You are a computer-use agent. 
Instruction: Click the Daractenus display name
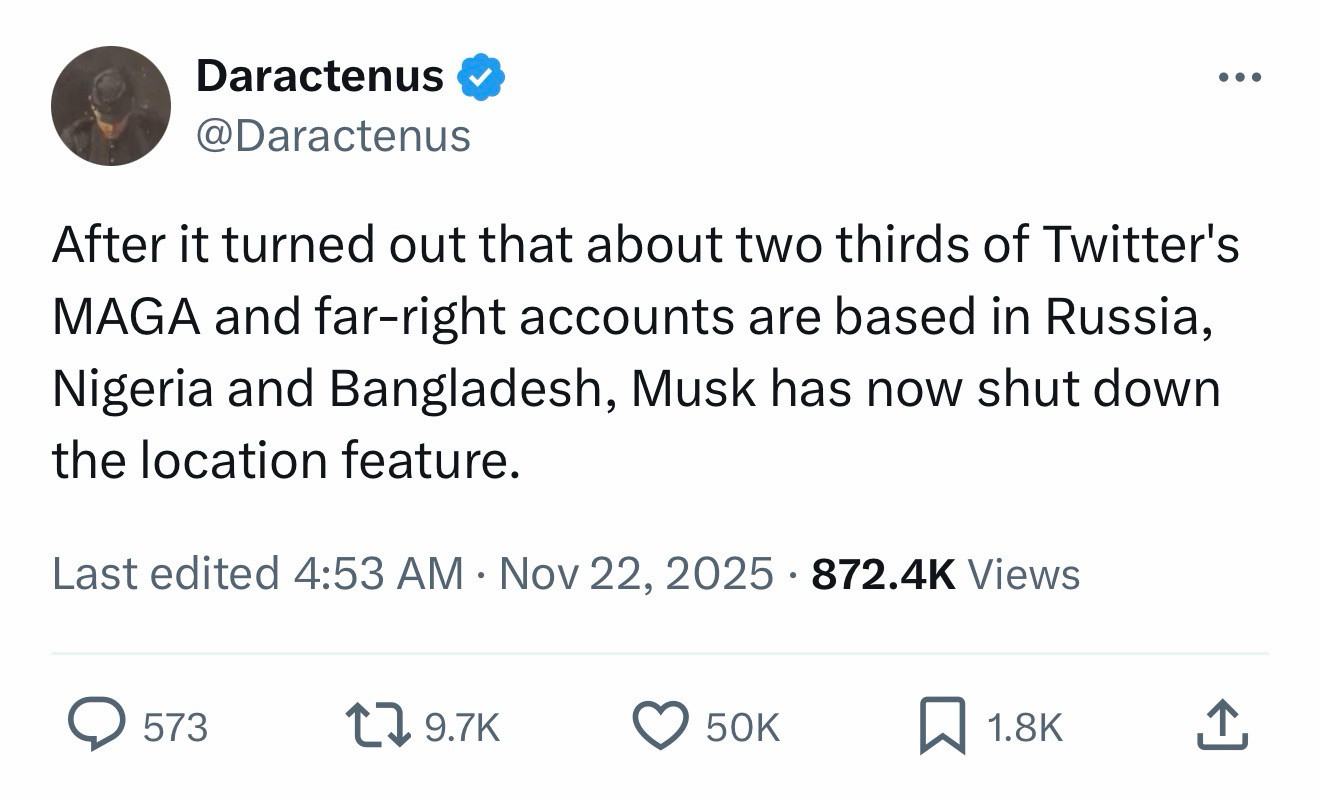[x=320, y=76]
